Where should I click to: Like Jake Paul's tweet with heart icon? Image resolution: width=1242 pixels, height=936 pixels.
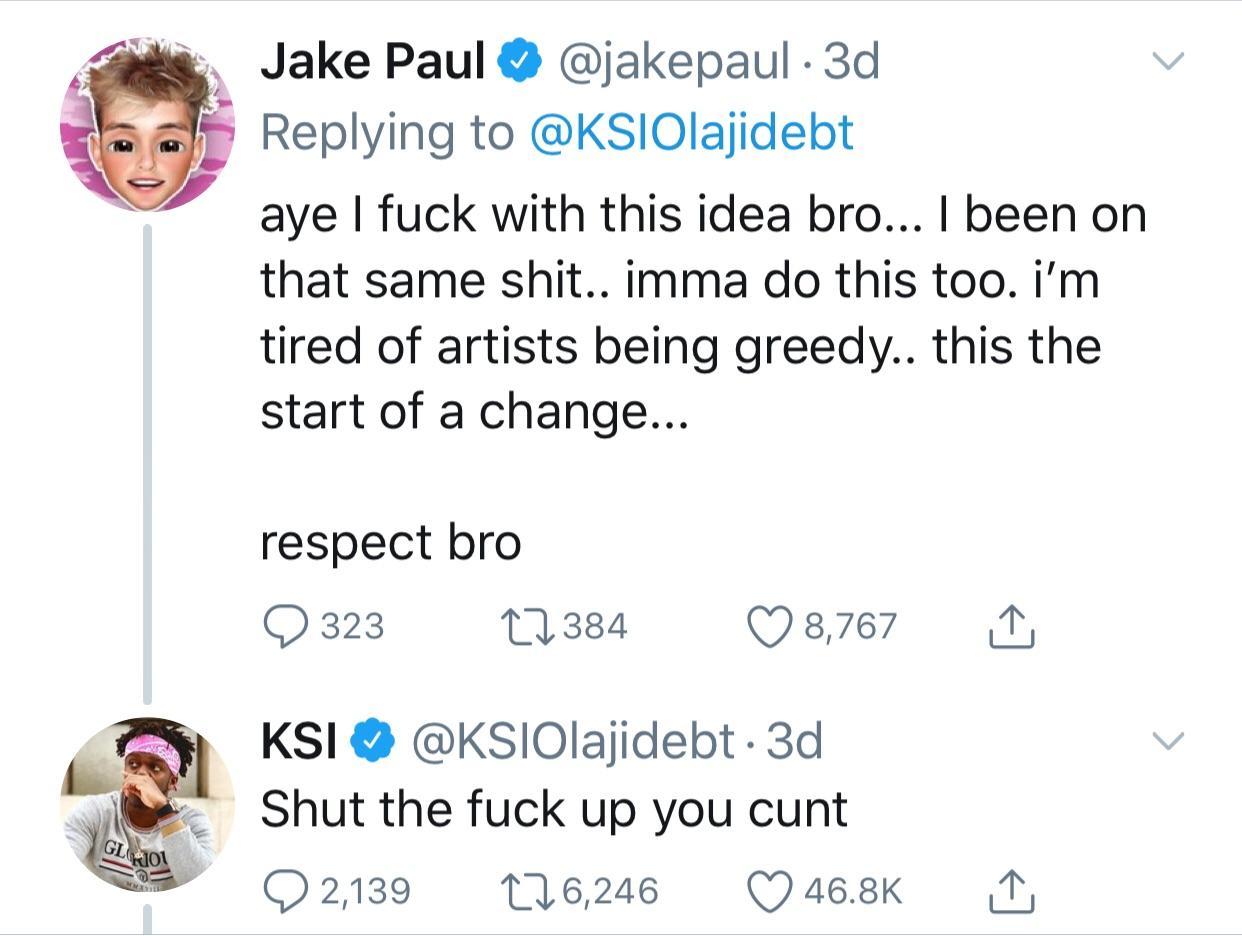click(770, 626)
